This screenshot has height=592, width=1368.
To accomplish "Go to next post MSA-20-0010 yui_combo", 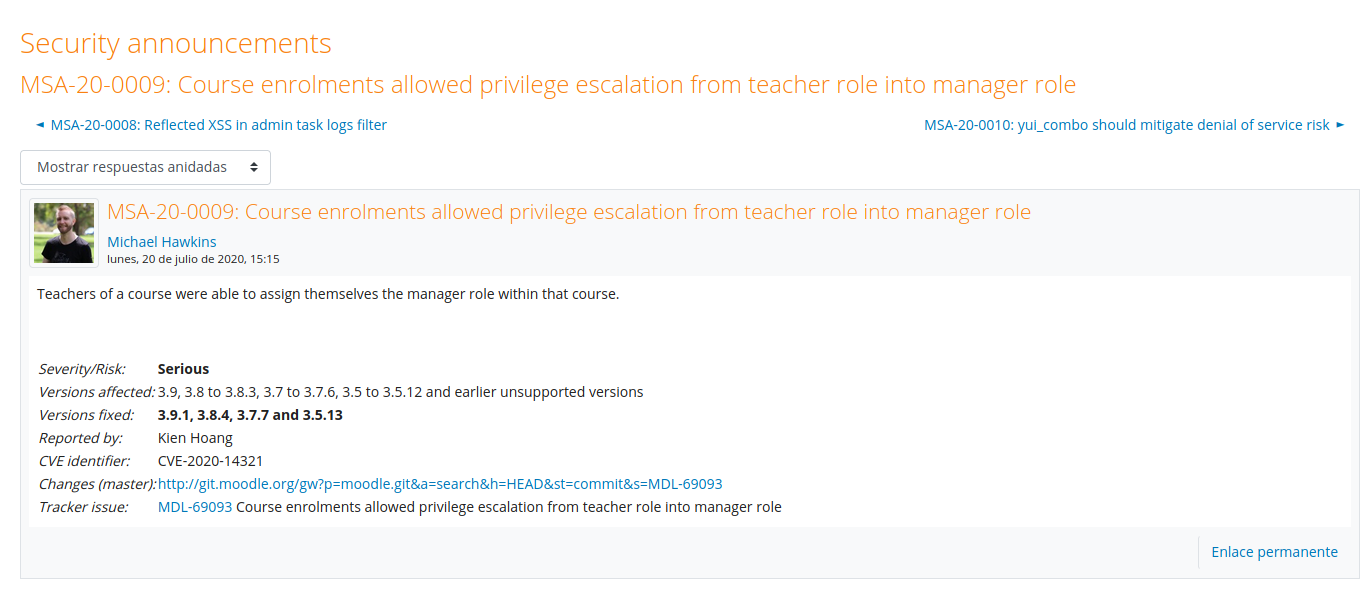I will (1126, 125).
